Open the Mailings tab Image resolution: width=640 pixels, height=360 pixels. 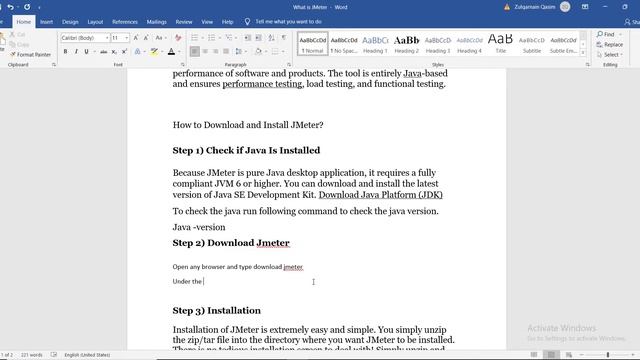click(157, 22)
